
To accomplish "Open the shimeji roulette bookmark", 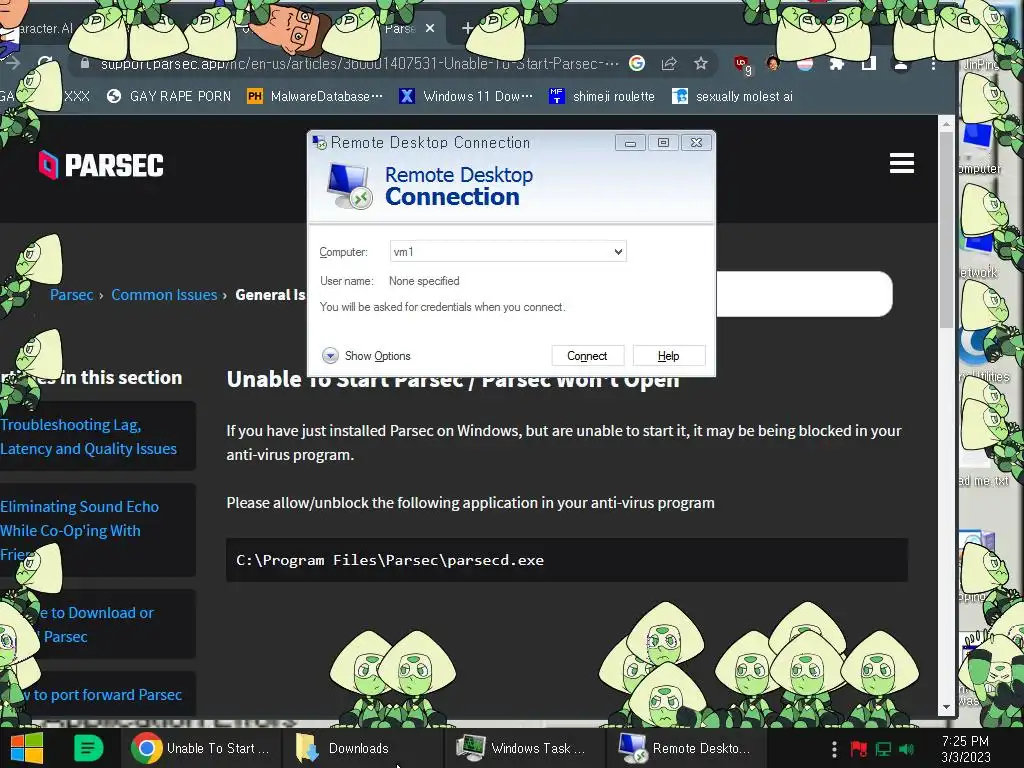I will pyautogui.click(x=602, y=97).
